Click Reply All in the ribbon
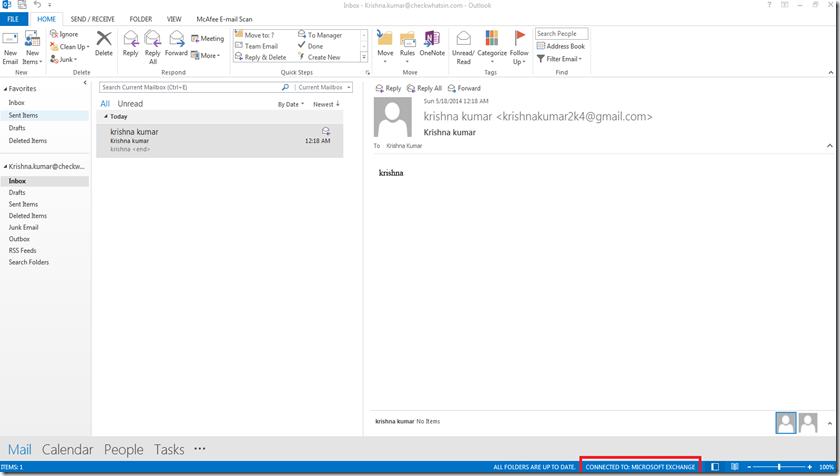Image resolution: width=840 pixels, height=476 pixels. [x=153, y=48]
